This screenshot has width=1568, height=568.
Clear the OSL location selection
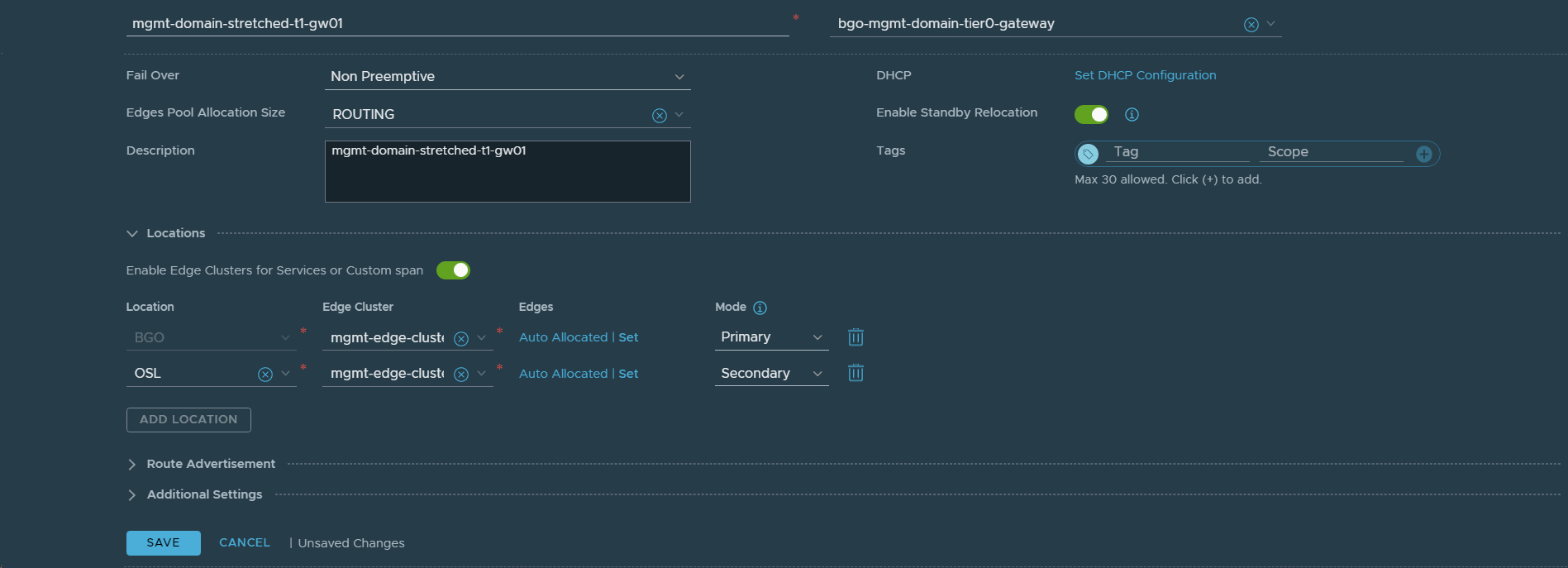tap(265, 375)
